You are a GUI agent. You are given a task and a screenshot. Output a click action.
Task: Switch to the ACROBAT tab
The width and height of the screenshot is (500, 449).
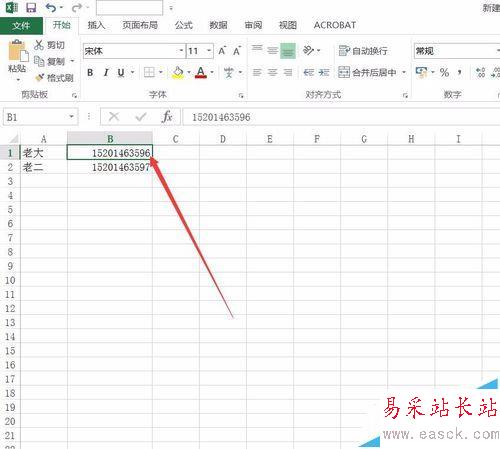pos(335,25)
